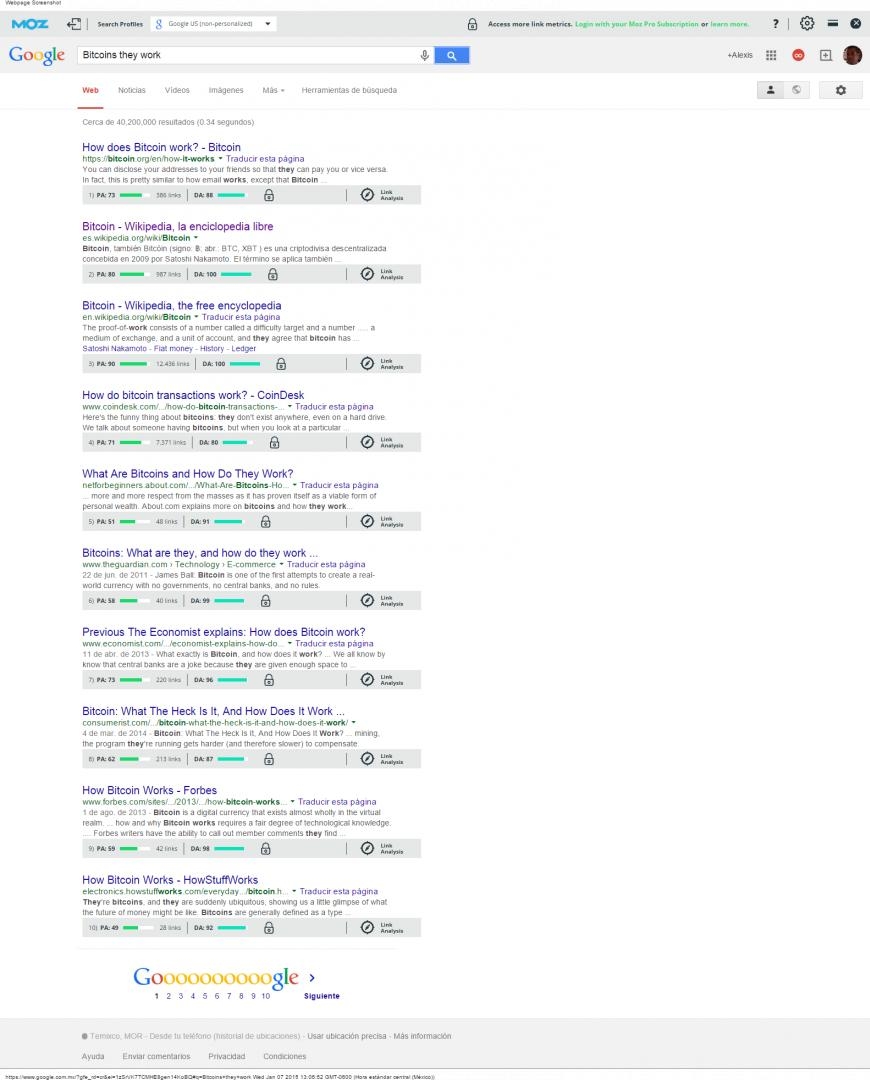Switch to the Videos tab
The height and width of the screenshot is (1080, 870).
click(x=177, y=90)
